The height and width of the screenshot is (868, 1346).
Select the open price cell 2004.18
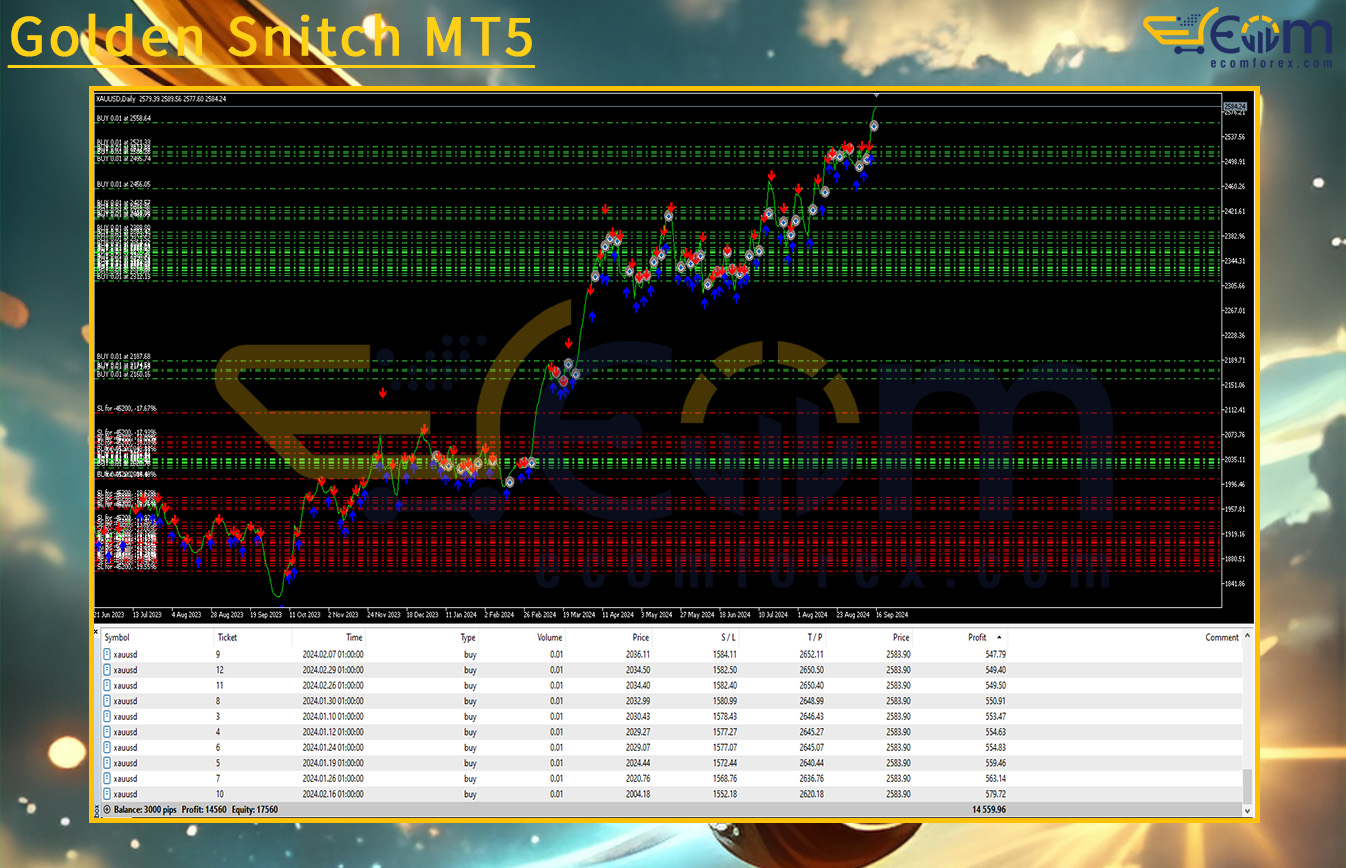click(x=637, y=794)
